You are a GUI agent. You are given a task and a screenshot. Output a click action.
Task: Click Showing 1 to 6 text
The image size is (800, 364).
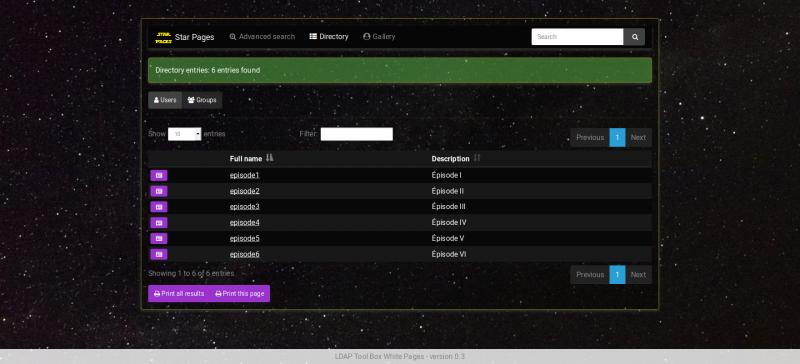191,274
